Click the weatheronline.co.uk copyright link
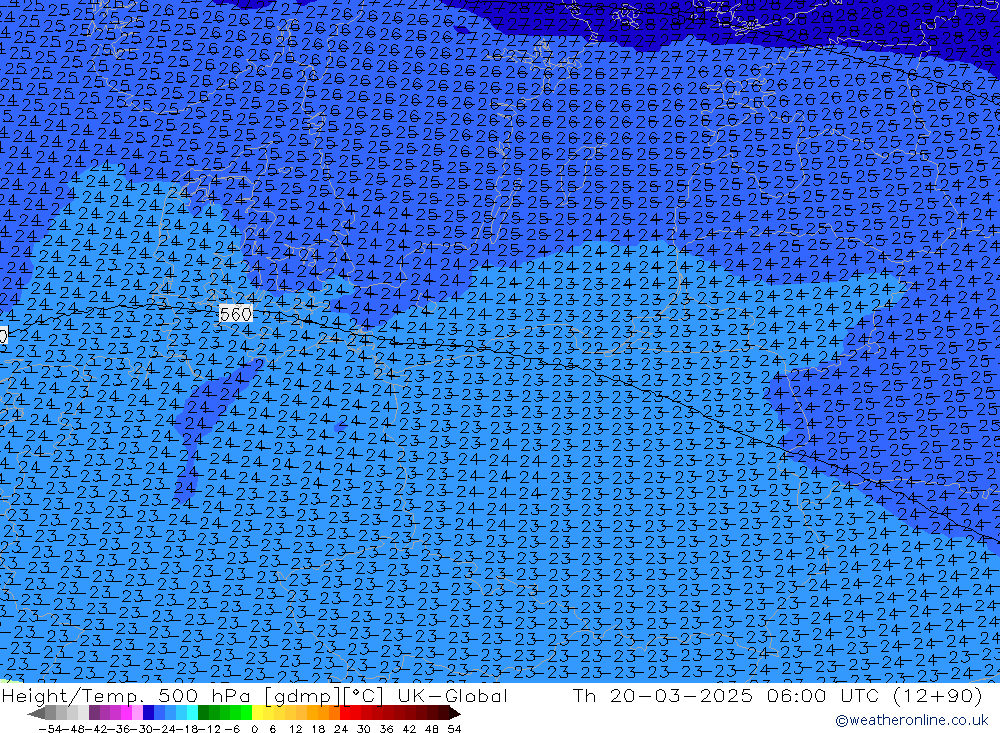Viewport: 1000px width, 733px height. 911,720
